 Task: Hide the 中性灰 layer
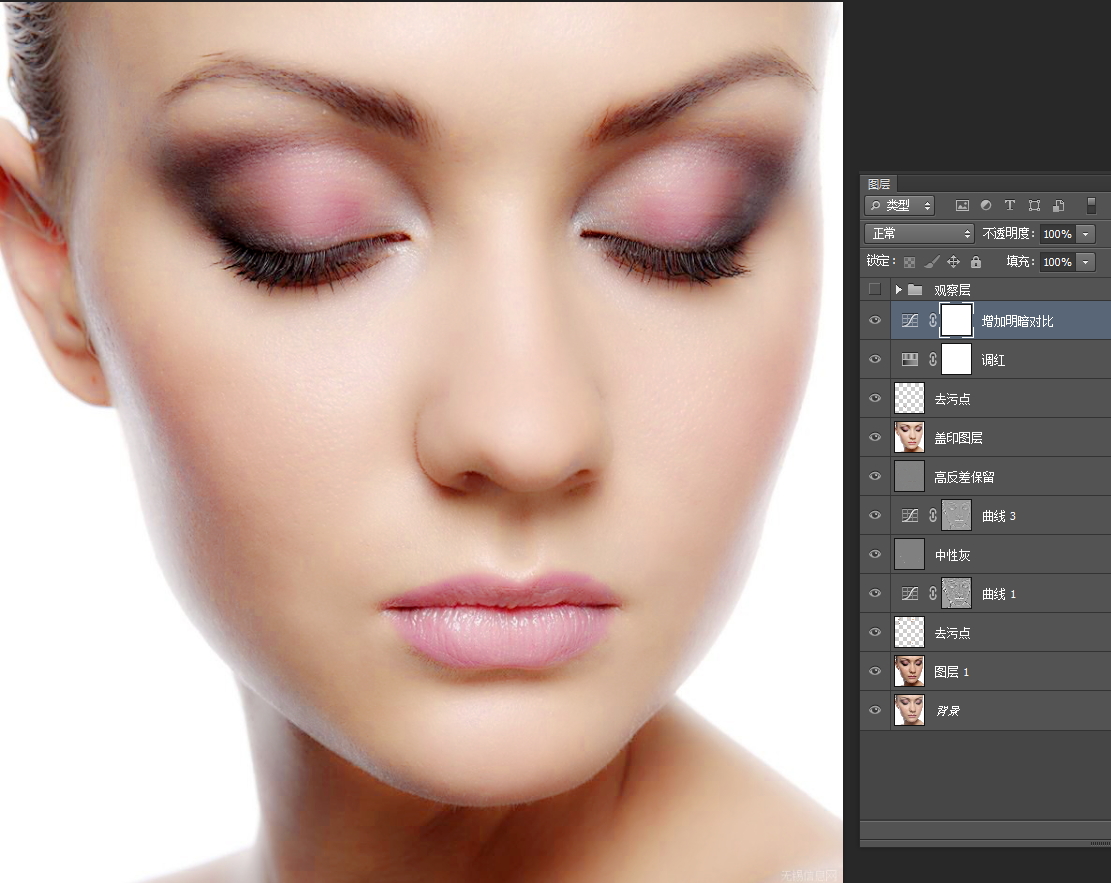tap(875, 554)
